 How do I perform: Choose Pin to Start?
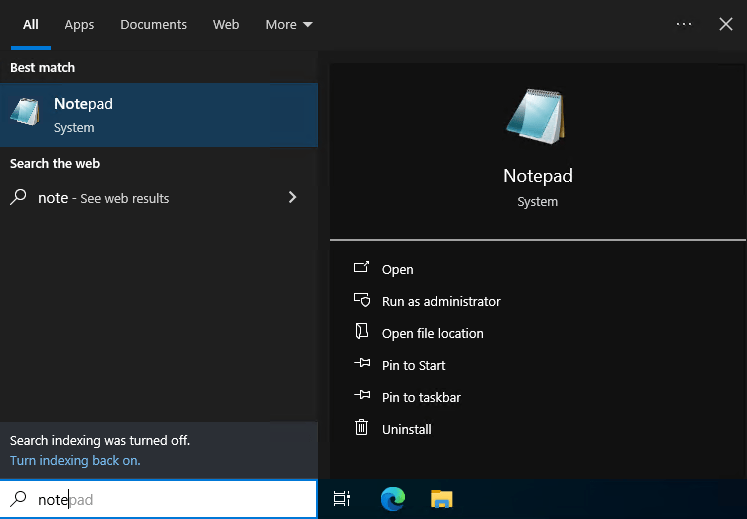click(414, 365)
